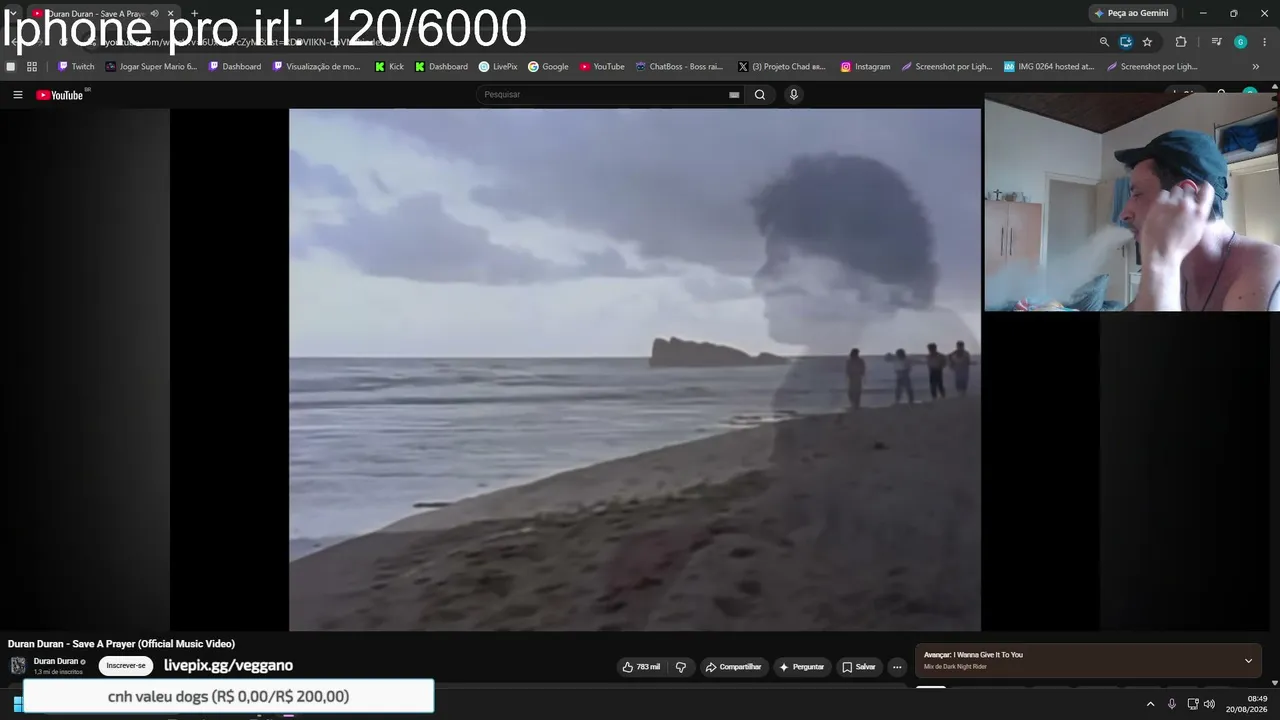This screenshot has width=1280, height=720.
Task: Open the Google bookmark
Action: pos(548,67)
